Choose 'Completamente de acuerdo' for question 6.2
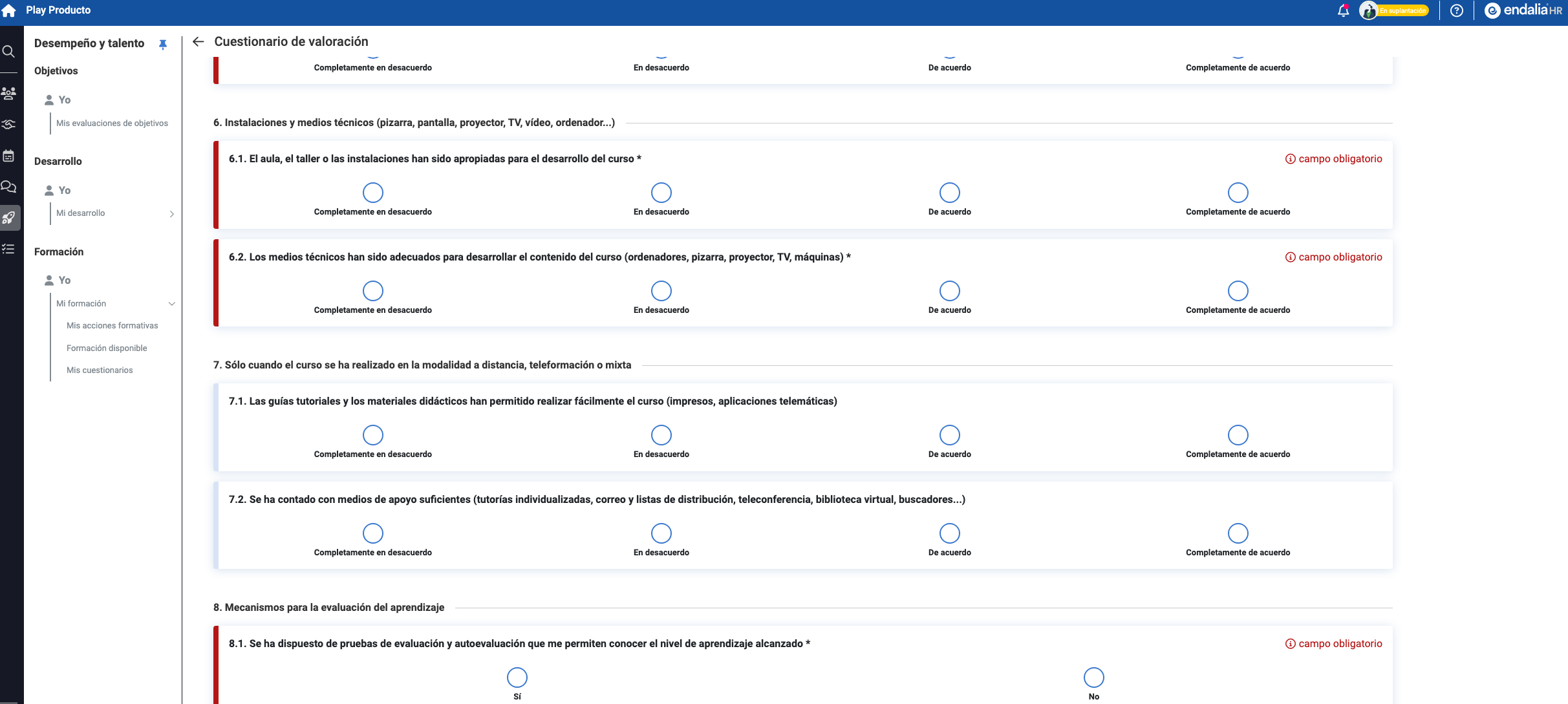The height and width of the screenshot is (704, 1568). coord(1238,291)
